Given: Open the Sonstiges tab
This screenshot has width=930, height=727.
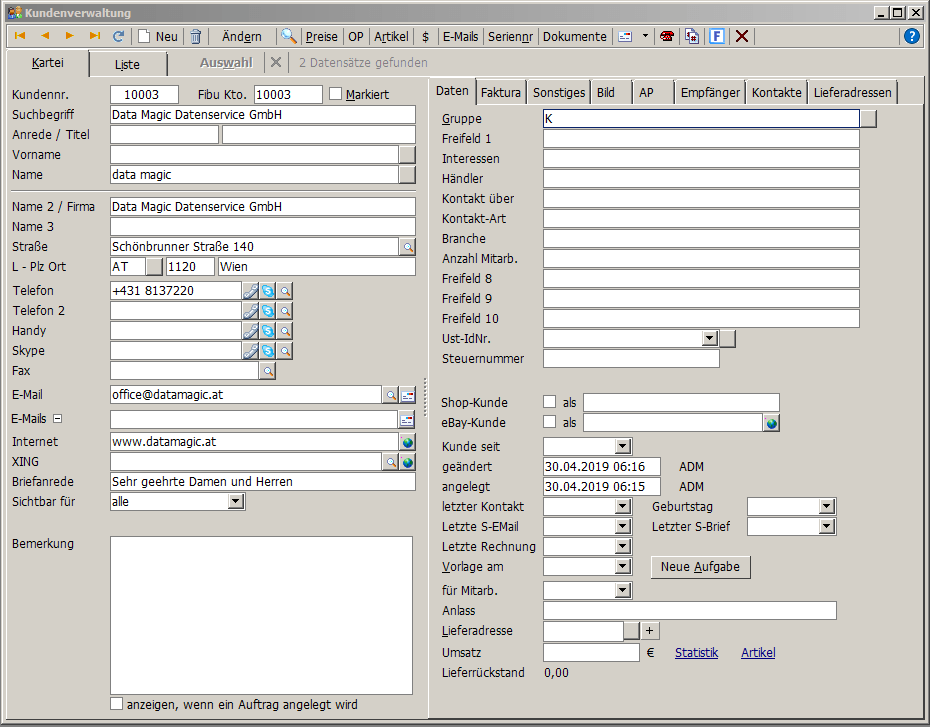Looking at the screenshot, I should [x=559, y=93].
